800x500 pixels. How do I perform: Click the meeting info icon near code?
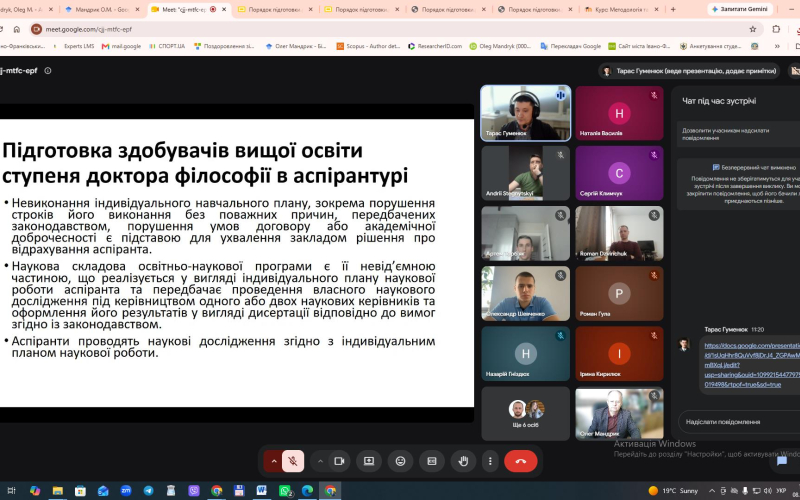click(x=48, y=71)
